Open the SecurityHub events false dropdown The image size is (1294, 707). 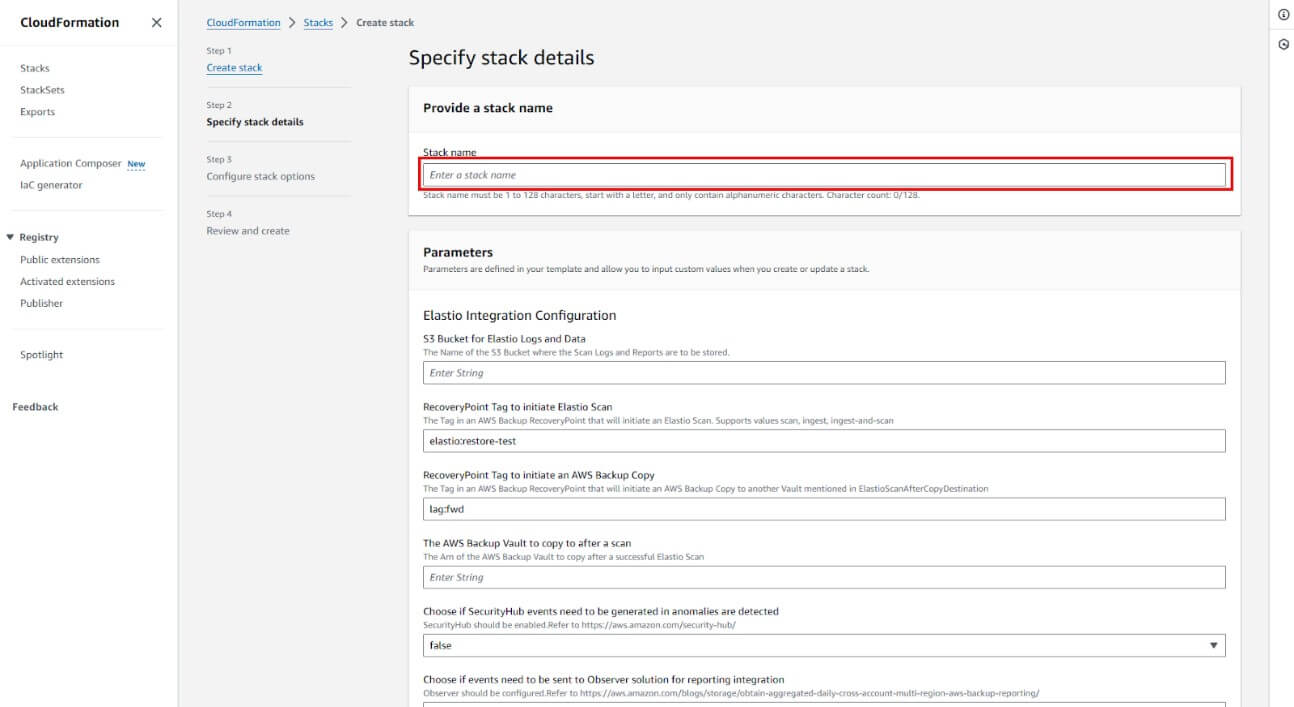coord(824,646)
